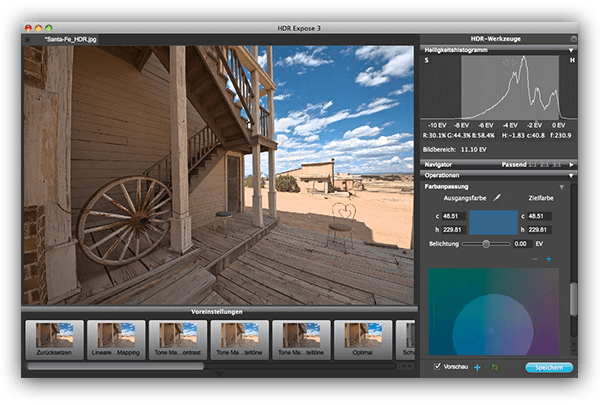Click the right arrow in the histogram
The height and width of the screenshot is (405, 600).
pos(514,62)
